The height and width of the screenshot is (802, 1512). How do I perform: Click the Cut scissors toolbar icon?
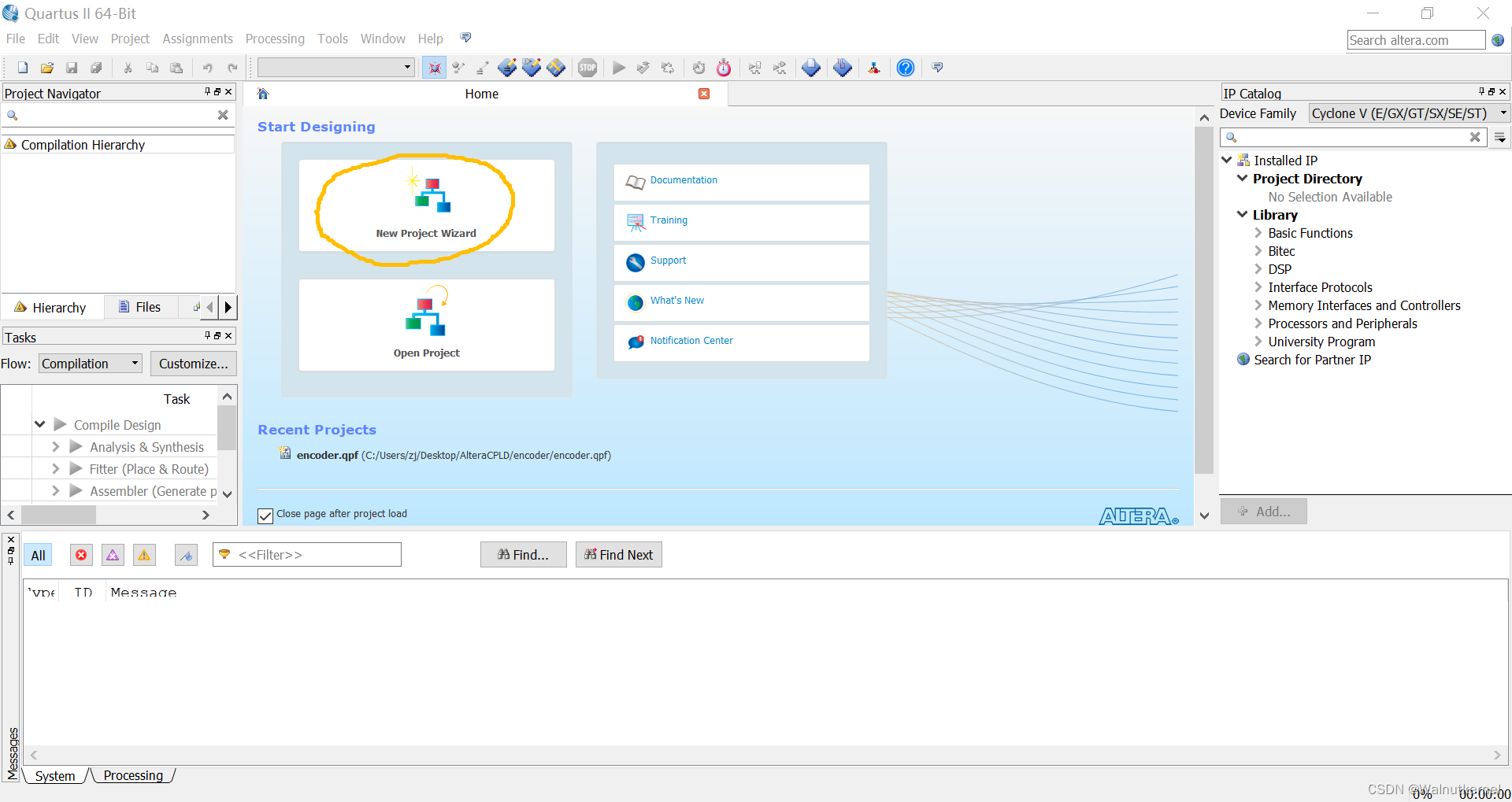[x=128, y=68]
